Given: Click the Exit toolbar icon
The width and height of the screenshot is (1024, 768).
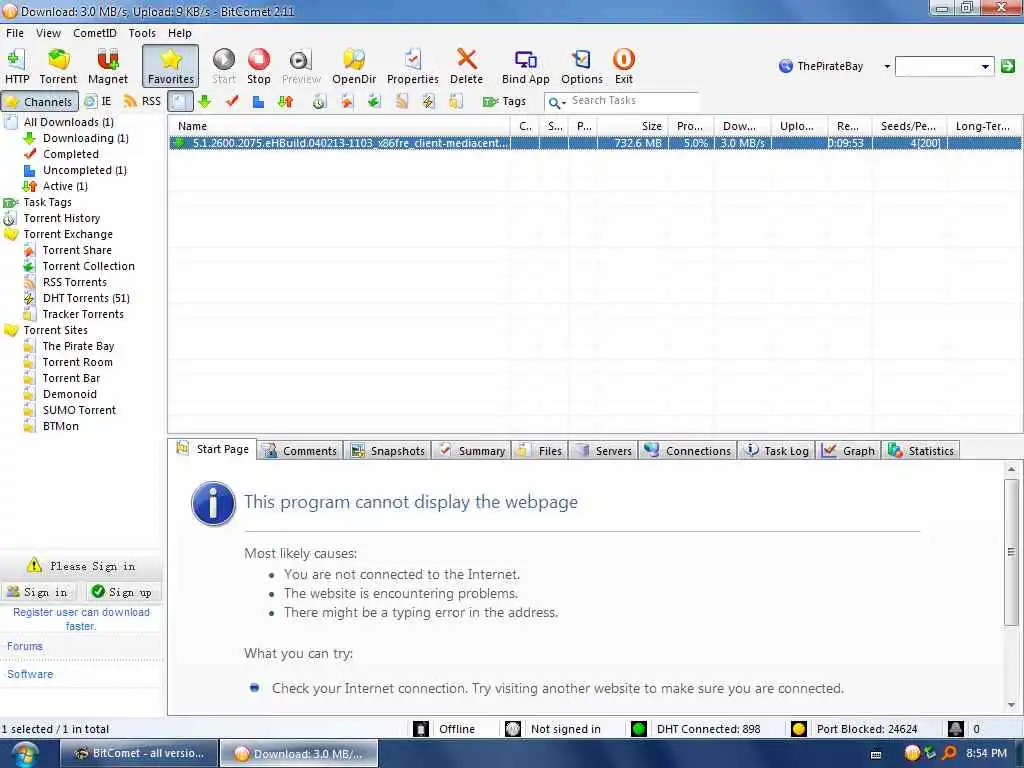Looking at the screenshot, I should [x=624, y=66].
